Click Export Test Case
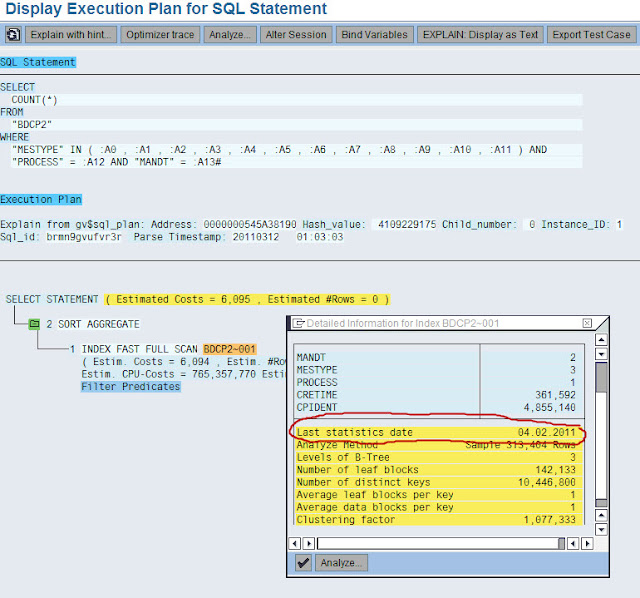 [591, 35]
